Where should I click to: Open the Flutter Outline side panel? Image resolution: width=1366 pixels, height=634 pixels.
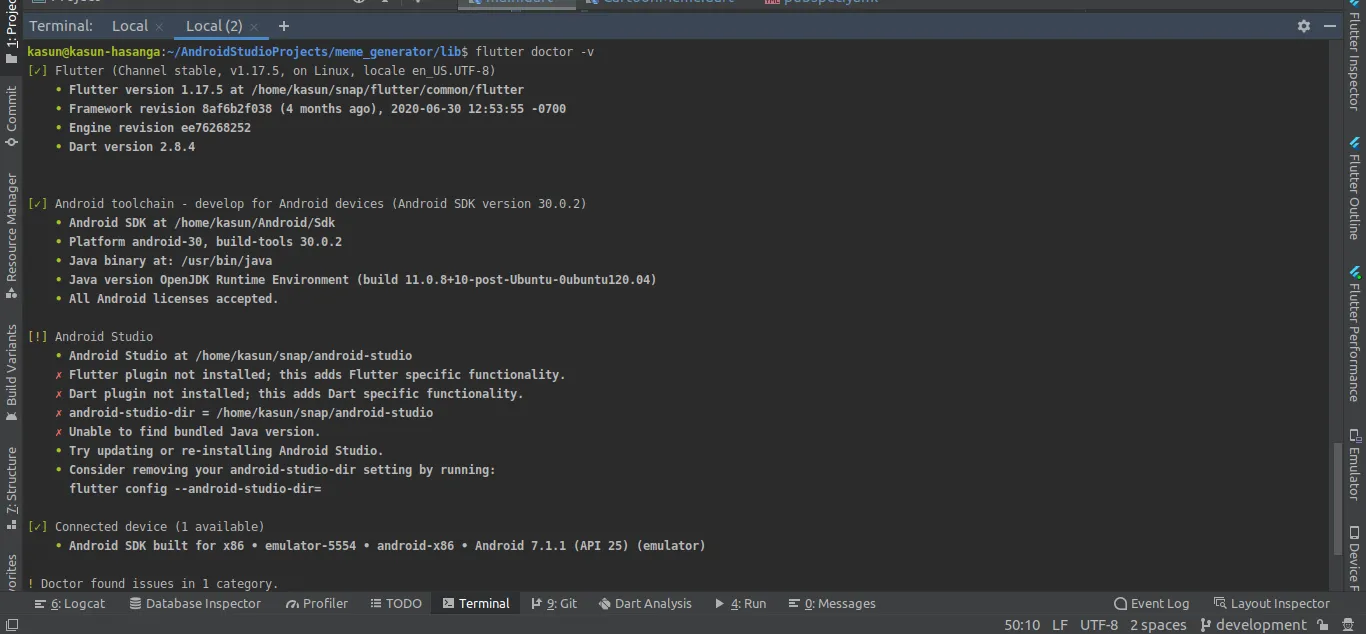1355,190
